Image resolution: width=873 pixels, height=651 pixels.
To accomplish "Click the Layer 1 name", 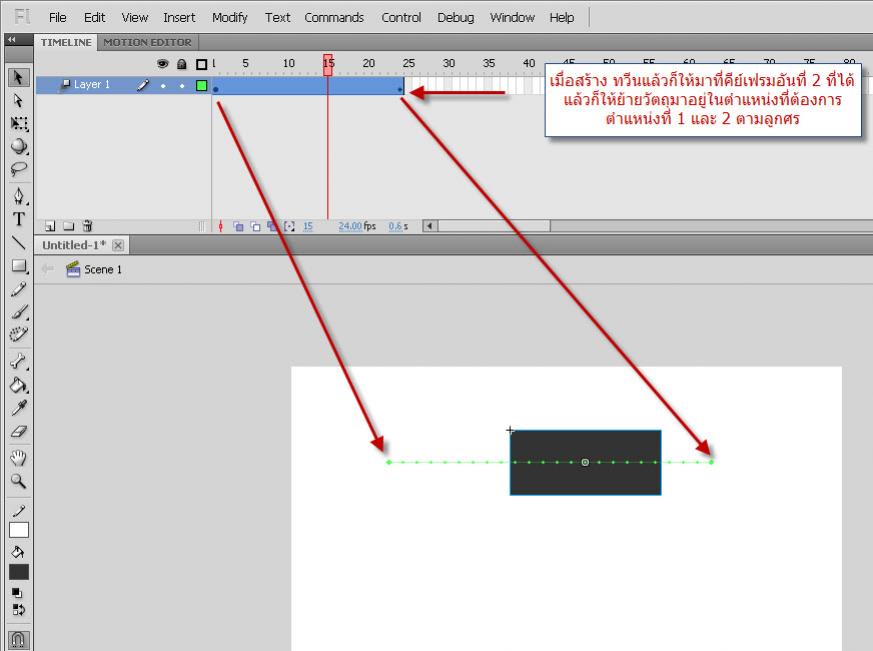I will [91, 84].
